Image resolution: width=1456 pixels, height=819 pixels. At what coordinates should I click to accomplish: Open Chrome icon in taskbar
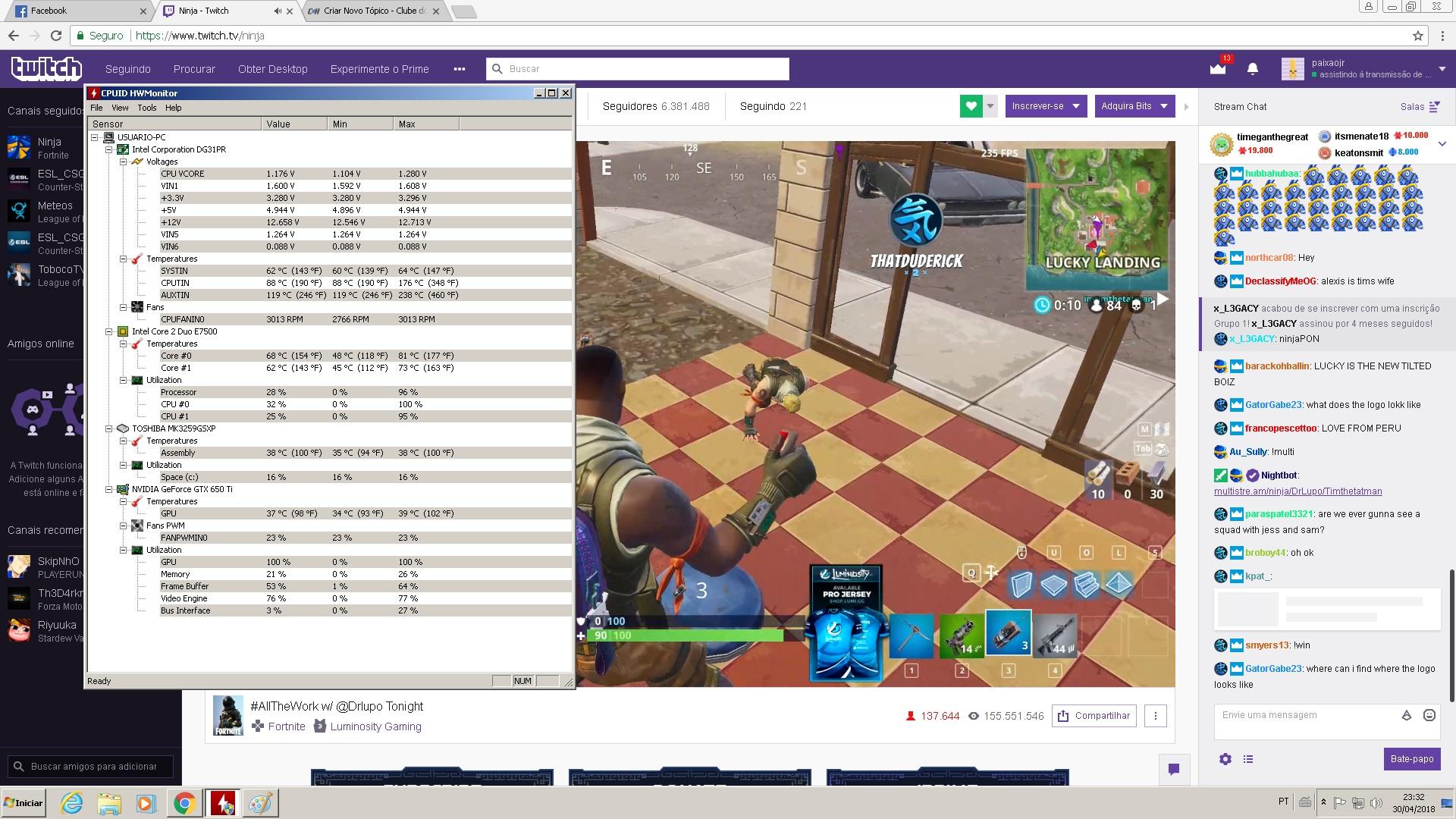pyautogui.click(x=184, y=803)
